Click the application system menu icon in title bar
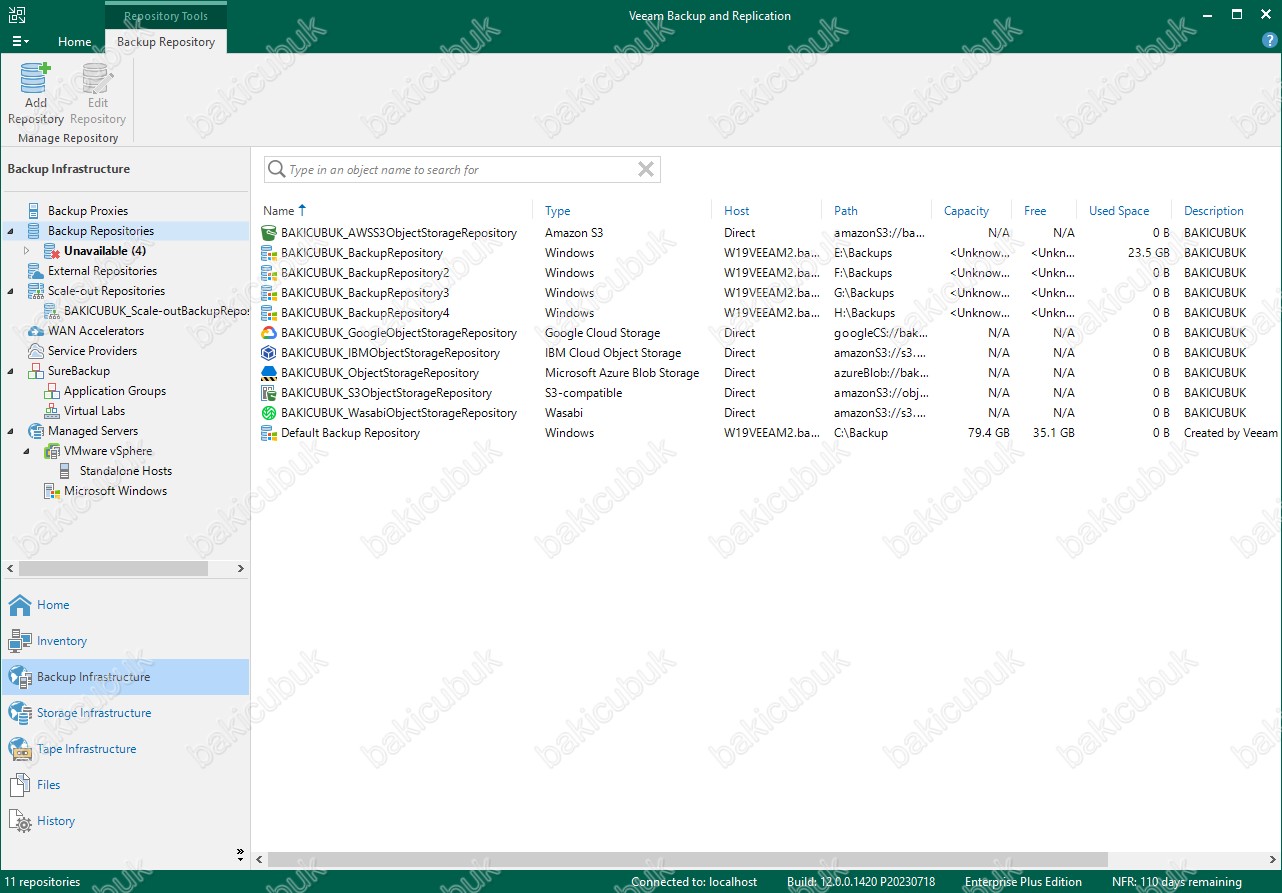Screen dimensions: 1282x893 pyautogui.click(x=16, y=15)
